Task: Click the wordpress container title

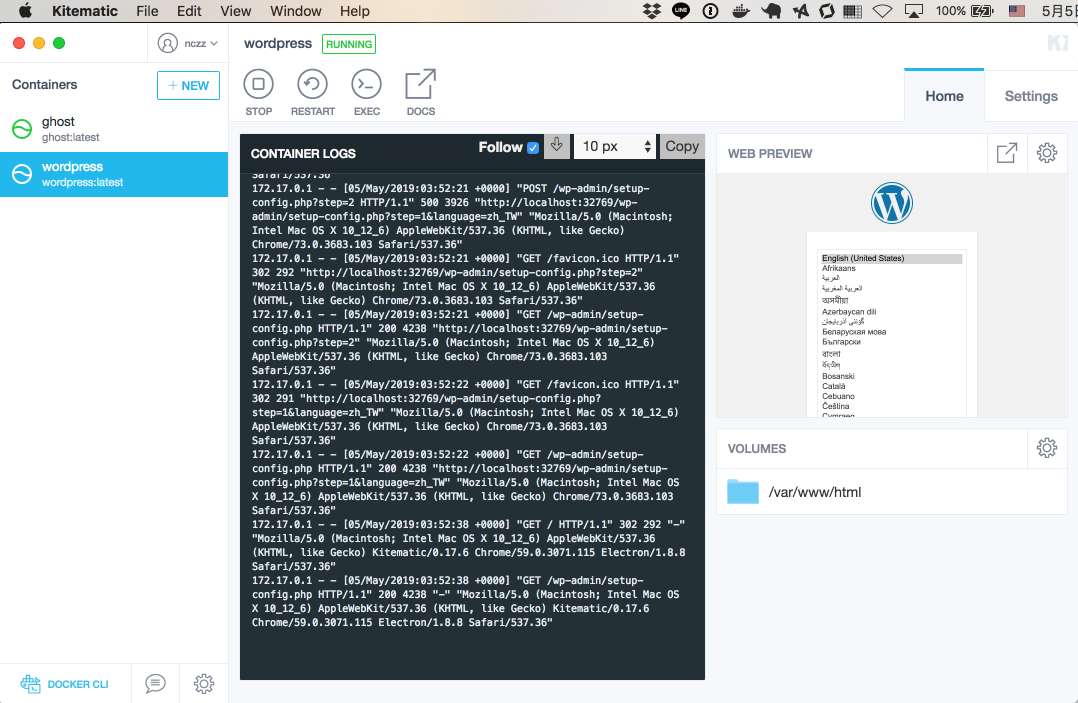Action: pyautogui.click(x=278, y=43)
